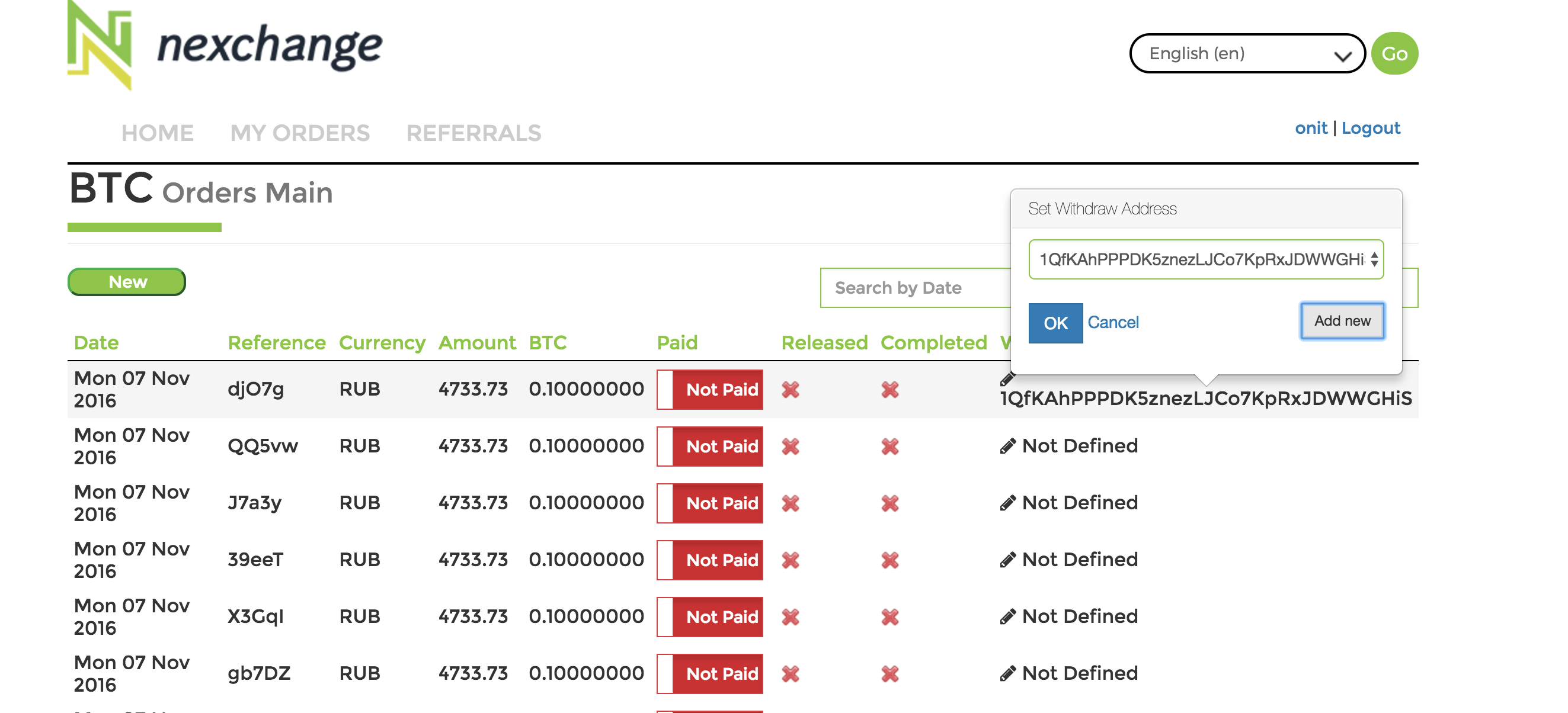Click the Completed red cross for djO7g

click(x=890, y=389)
